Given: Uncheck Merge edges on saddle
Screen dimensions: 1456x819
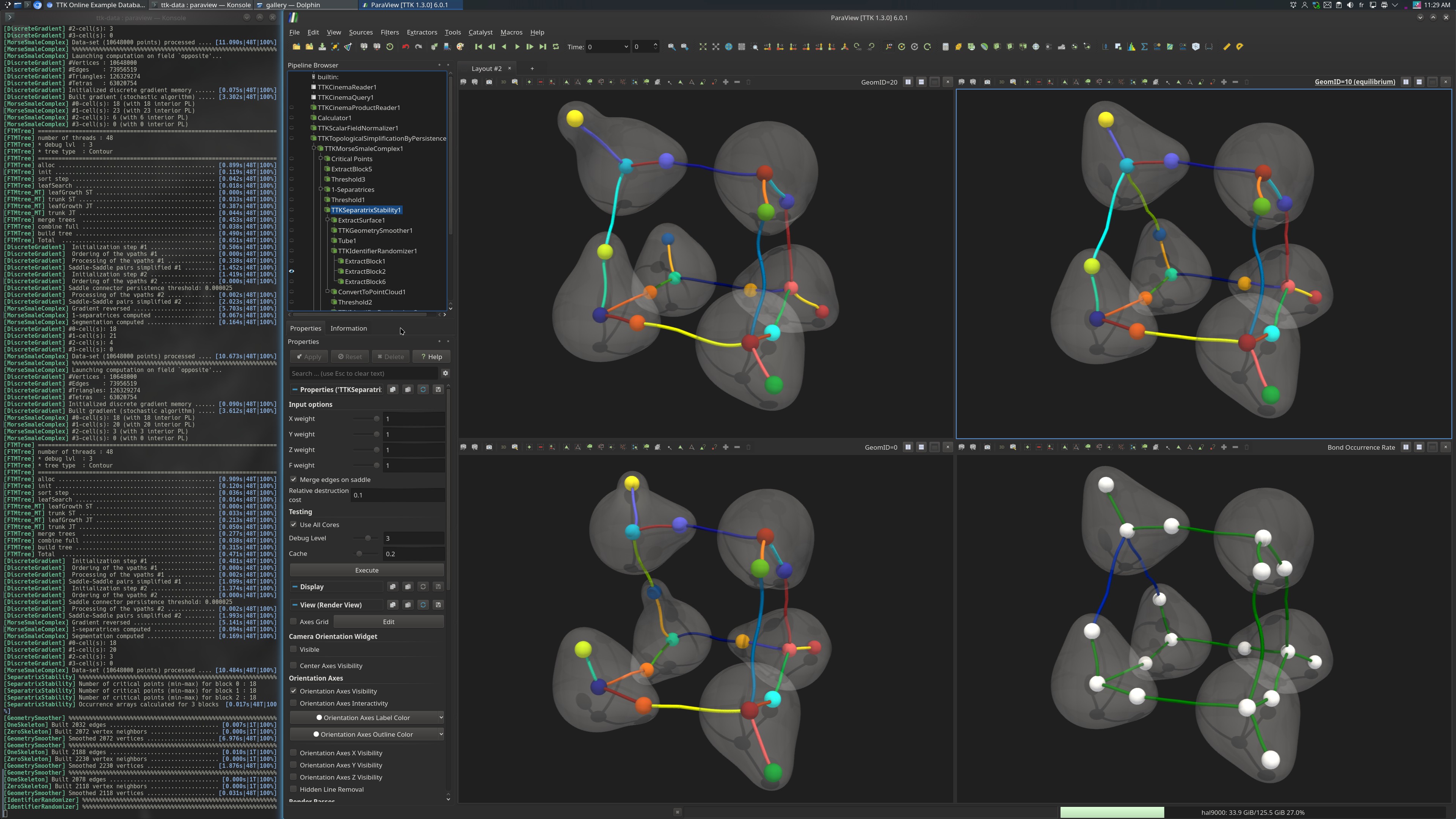Looking at the screenshot, I should (x=293, y=479).
